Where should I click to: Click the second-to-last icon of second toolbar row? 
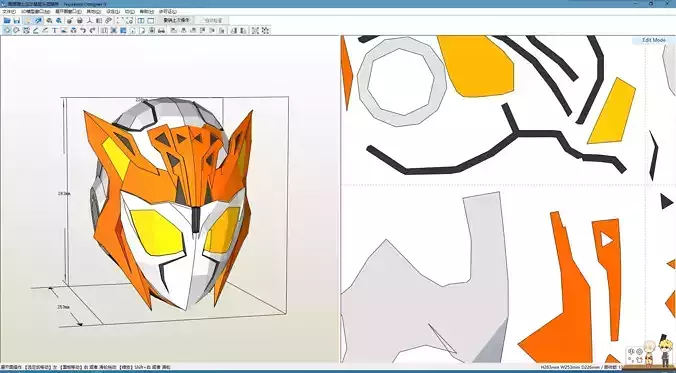[255, 30]
